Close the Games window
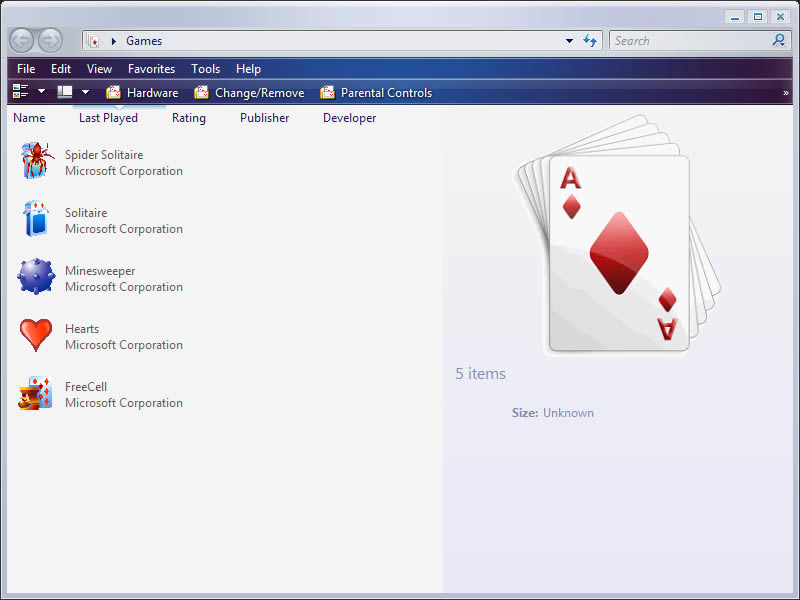Screen dimensions: 800x600 (x=781, y=17)
